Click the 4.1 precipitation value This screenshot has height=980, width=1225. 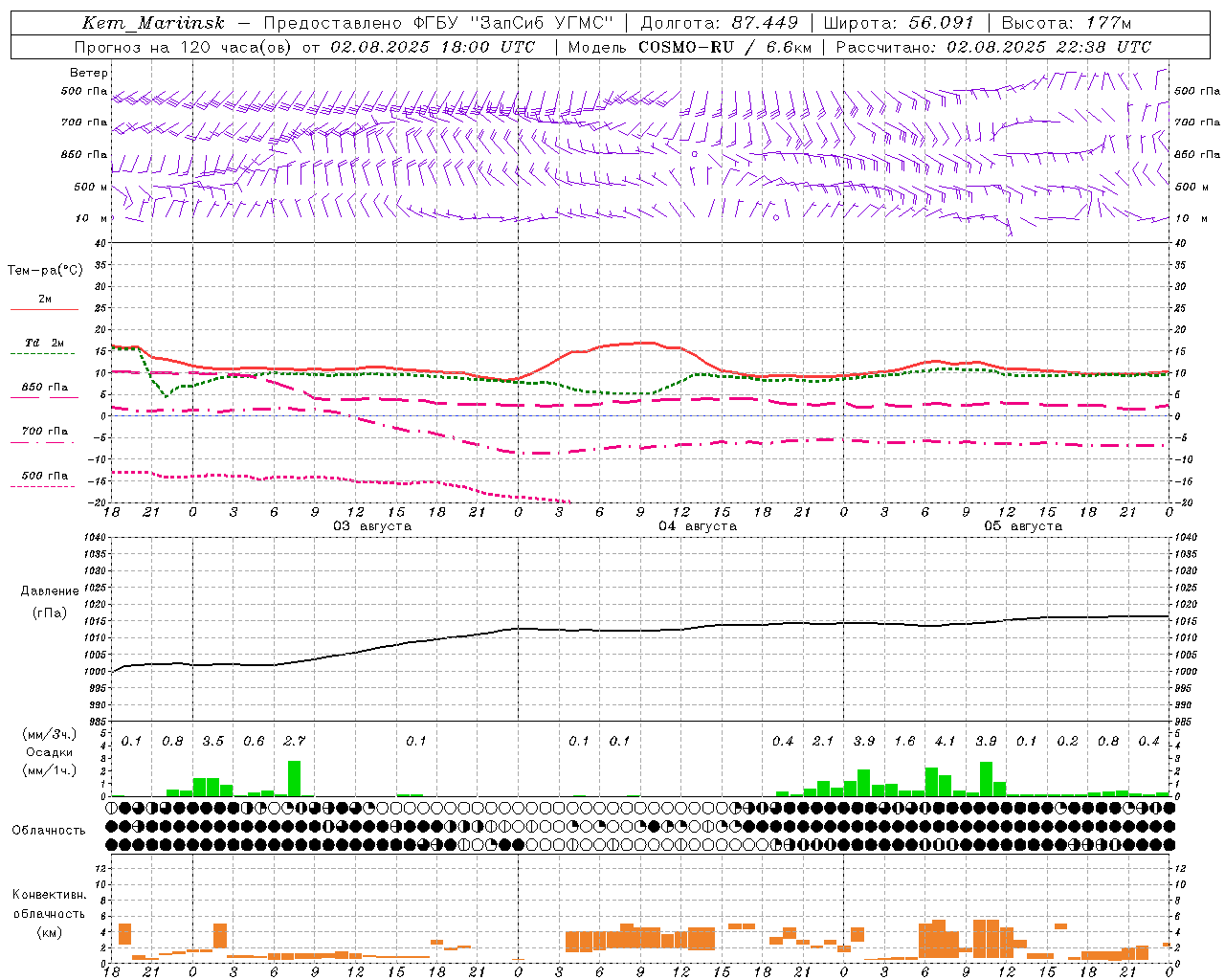[x=945, y=741]
